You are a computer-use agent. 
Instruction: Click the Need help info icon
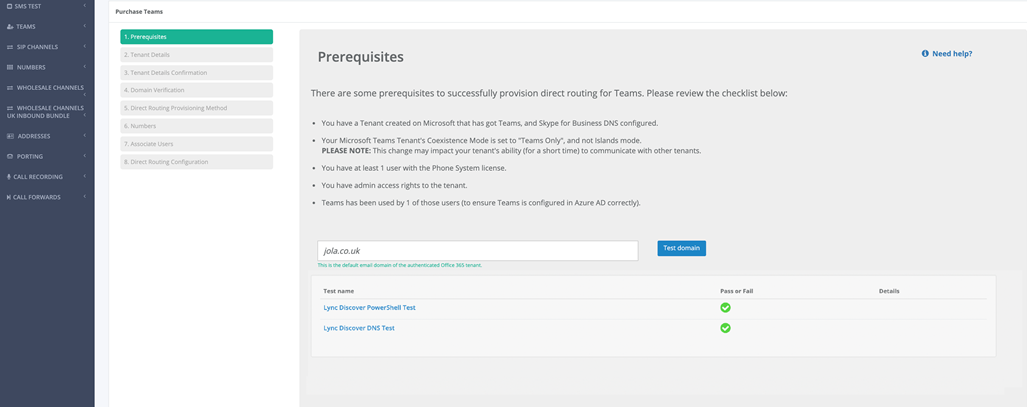click(925, 54)
